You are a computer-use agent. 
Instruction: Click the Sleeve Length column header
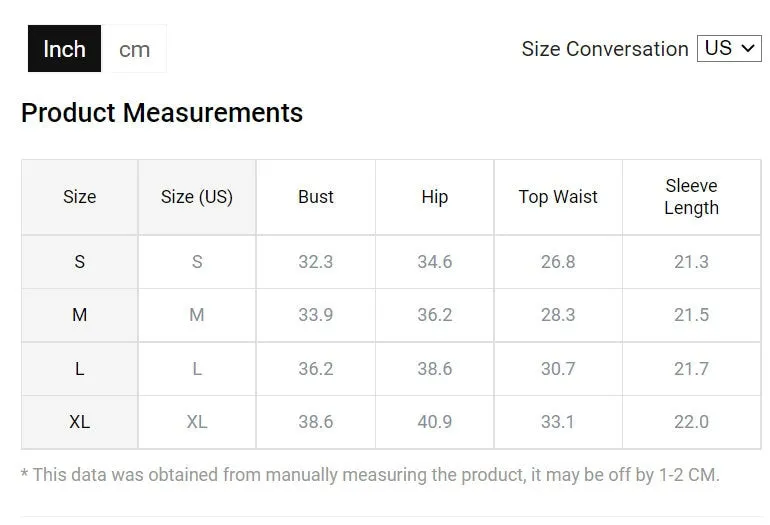click(x=691, y=197)
